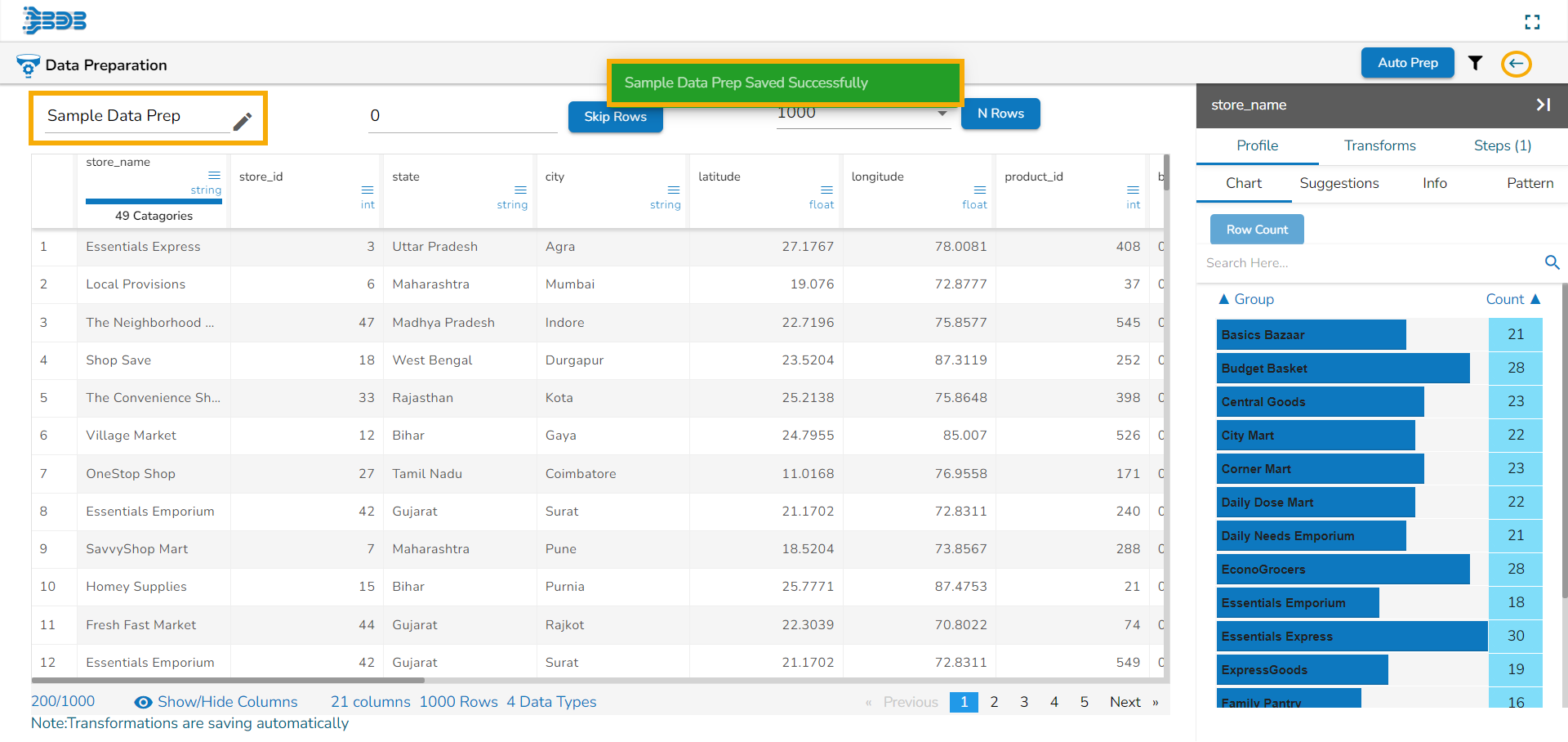The height and width of the screenshot is (742, 1568).
Task: Sort by Count column
Action: tap(1512, 299)
